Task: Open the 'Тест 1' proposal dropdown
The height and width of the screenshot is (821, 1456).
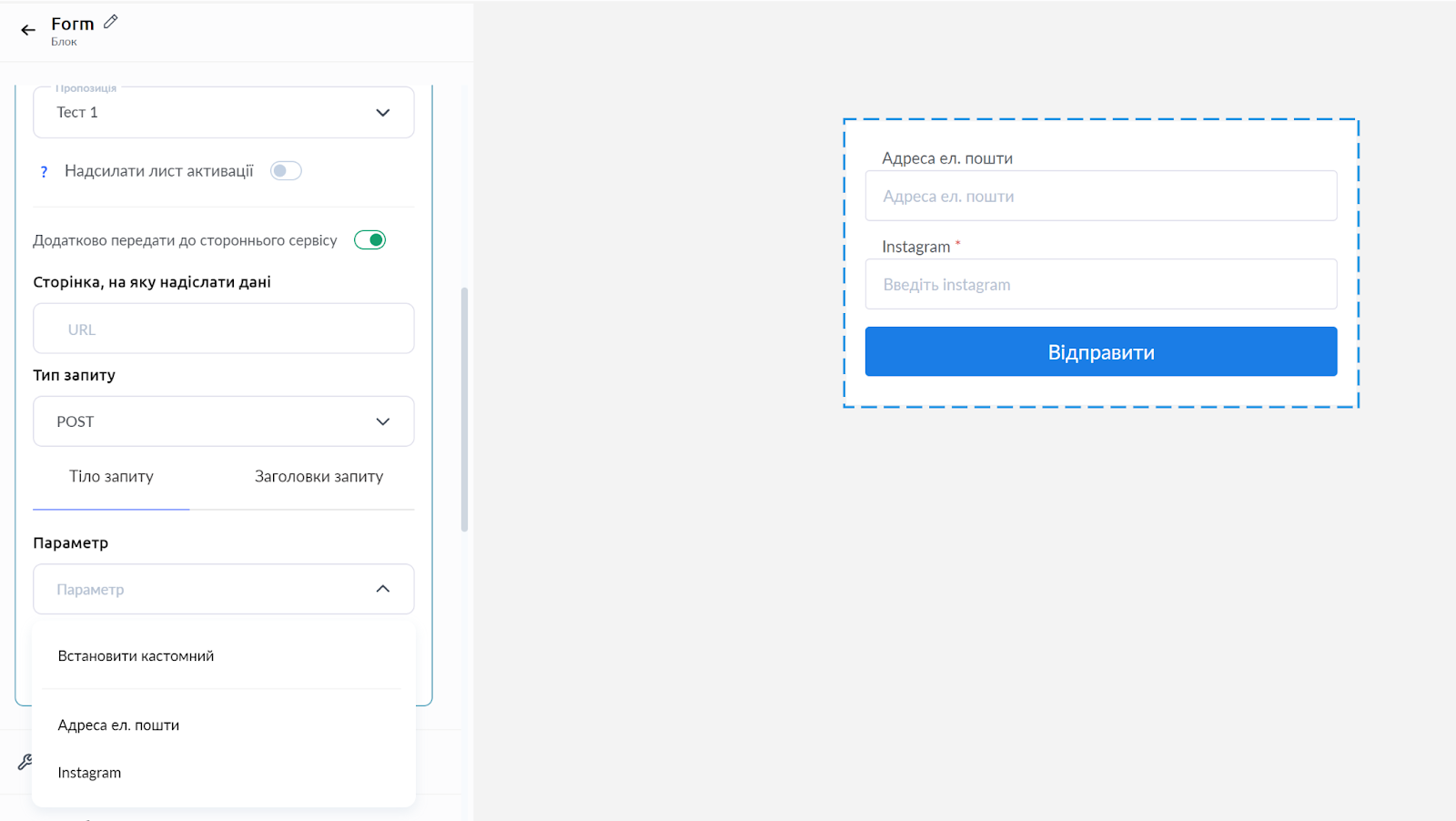Action: (x=224, y=112)
